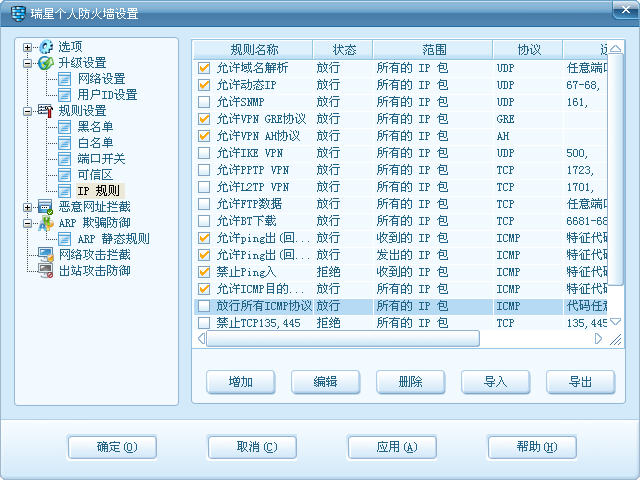Select 网络攻击拦截 in the tree
Viewport: 640px width, 480px height.
pos(94,255)
